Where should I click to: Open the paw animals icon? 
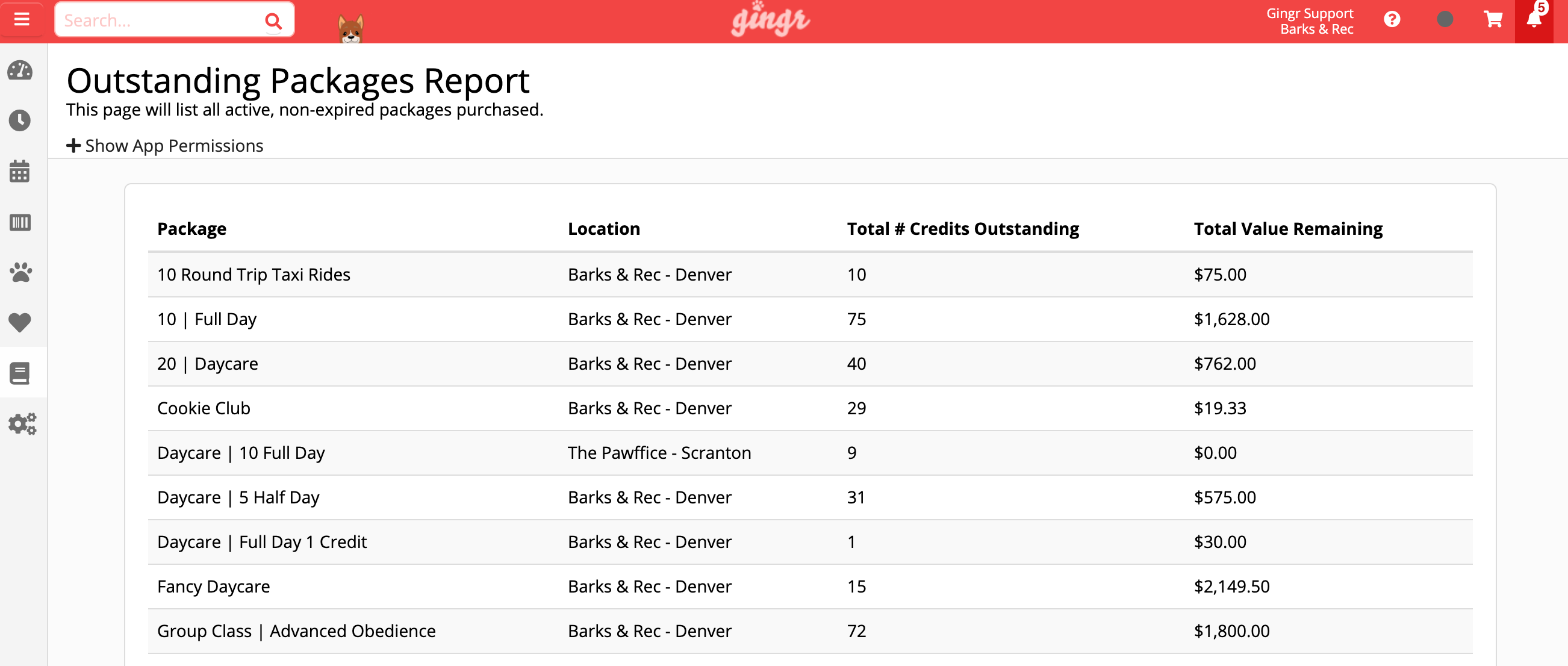pyautogui.click(x=19, y=273)
